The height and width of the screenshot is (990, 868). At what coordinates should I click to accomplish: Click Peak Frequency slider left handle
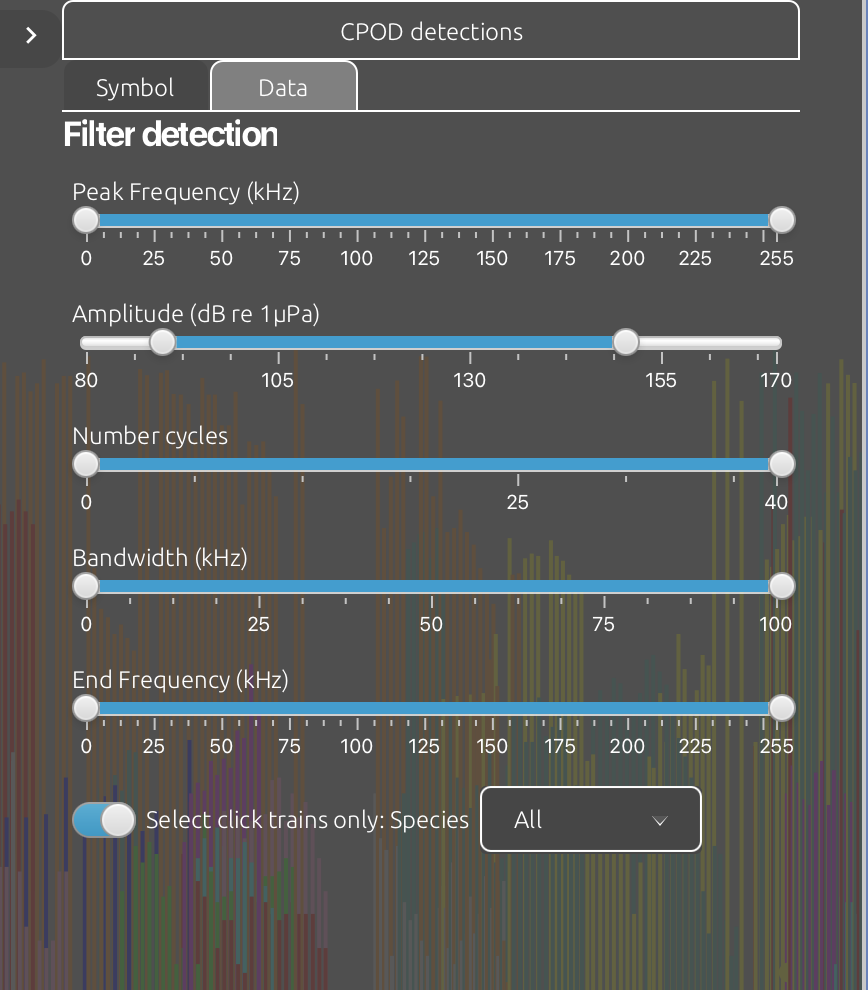[x=86, y=220]
